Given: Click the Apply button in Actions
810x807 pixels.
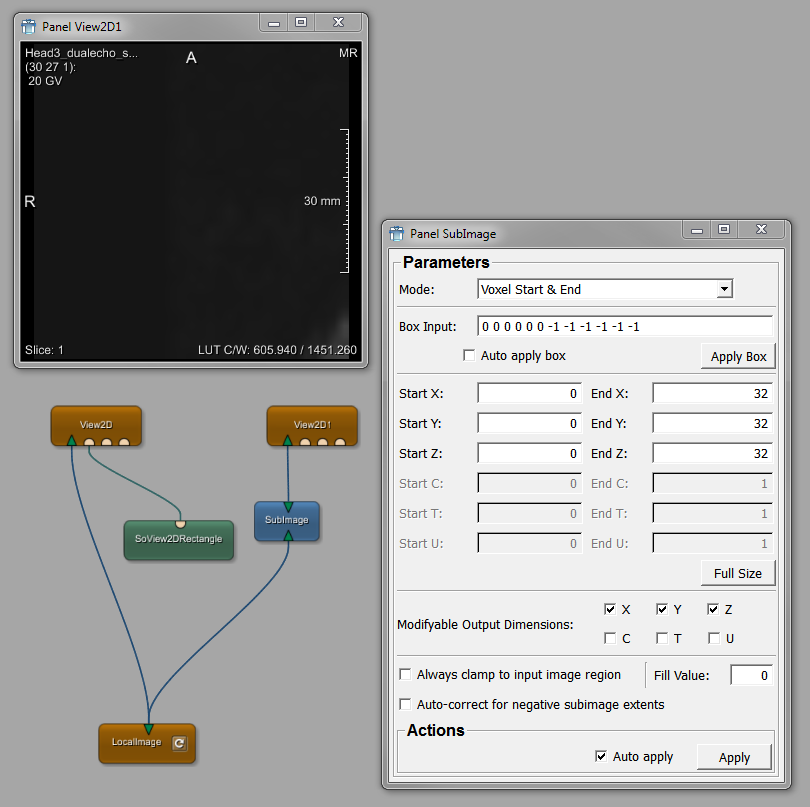Looking at the screenshot, I should (734, 757).
